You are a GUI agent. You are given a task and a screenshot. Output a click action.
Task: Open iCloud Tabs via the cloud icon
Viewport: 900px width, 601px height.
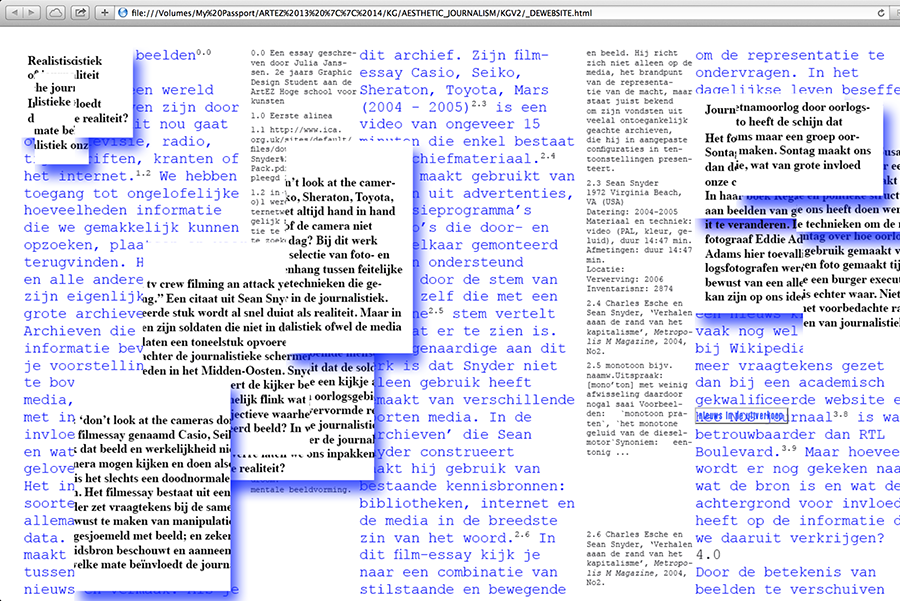(x=56, y=12)
